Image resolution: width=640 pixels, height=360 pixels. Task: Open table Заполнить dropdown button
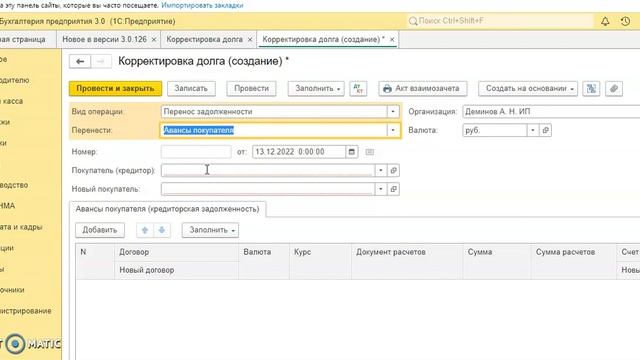pyautogui.click(x=211, y=230)
